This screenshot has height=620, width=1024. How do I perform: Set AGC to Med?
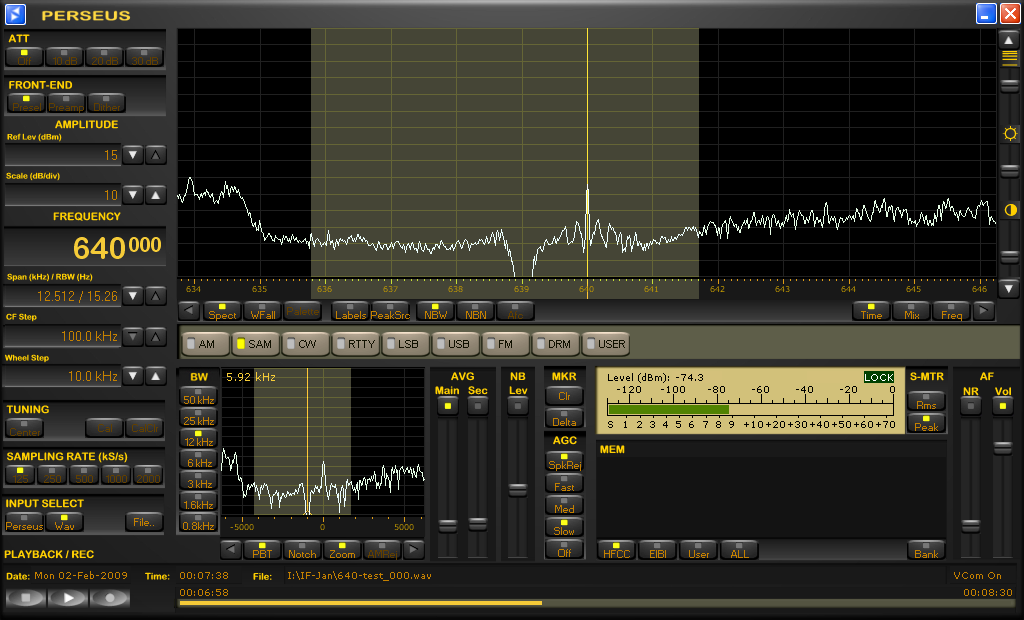[564, 505]
